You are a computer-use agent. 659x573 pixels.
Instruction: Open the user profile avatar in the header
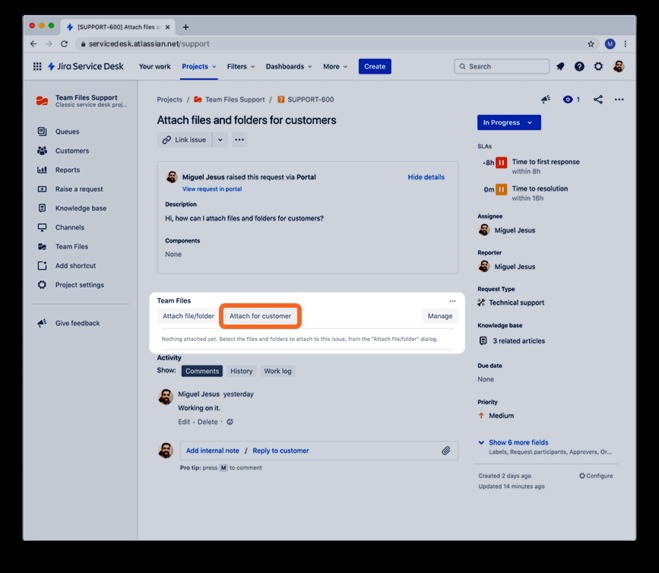coord(618,66)
